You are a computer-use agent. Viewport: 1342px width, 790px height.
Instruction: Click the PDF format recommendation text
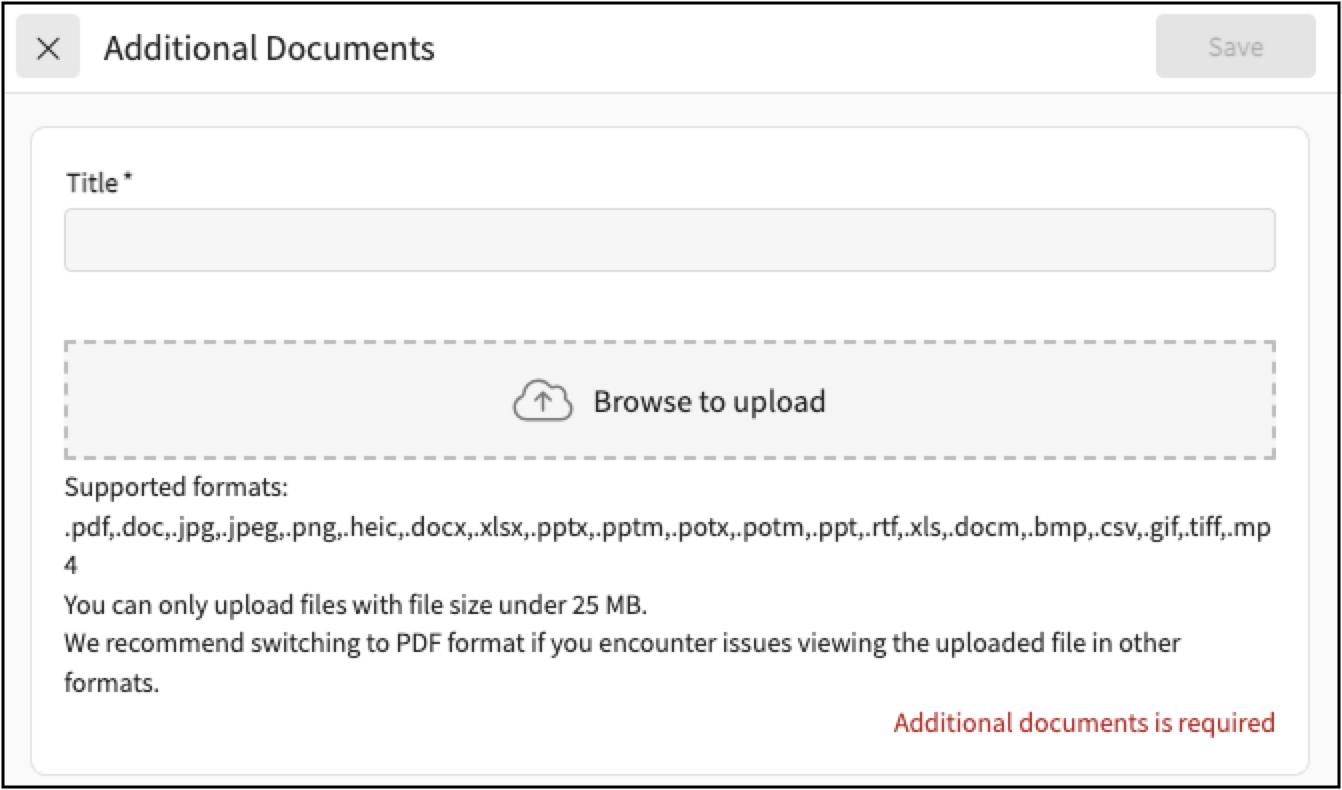tap(621, 642)
